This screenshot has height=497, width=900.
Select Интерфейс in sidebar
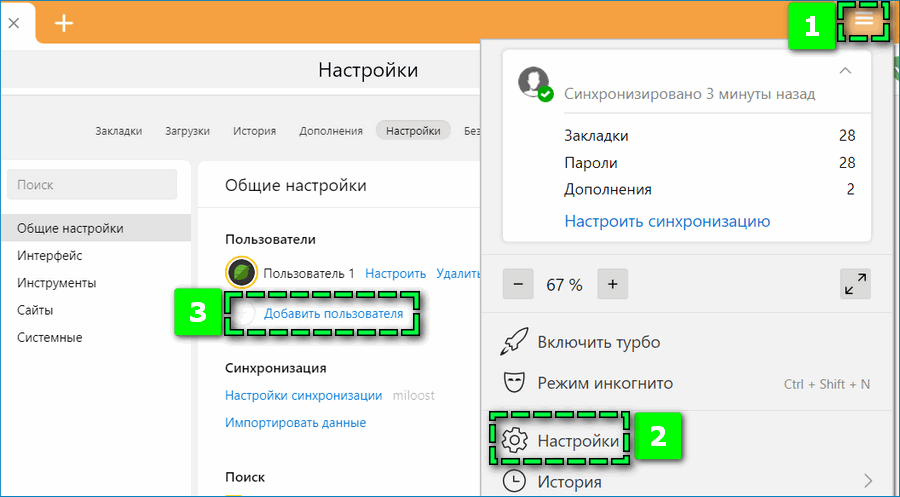pos(49,255)
